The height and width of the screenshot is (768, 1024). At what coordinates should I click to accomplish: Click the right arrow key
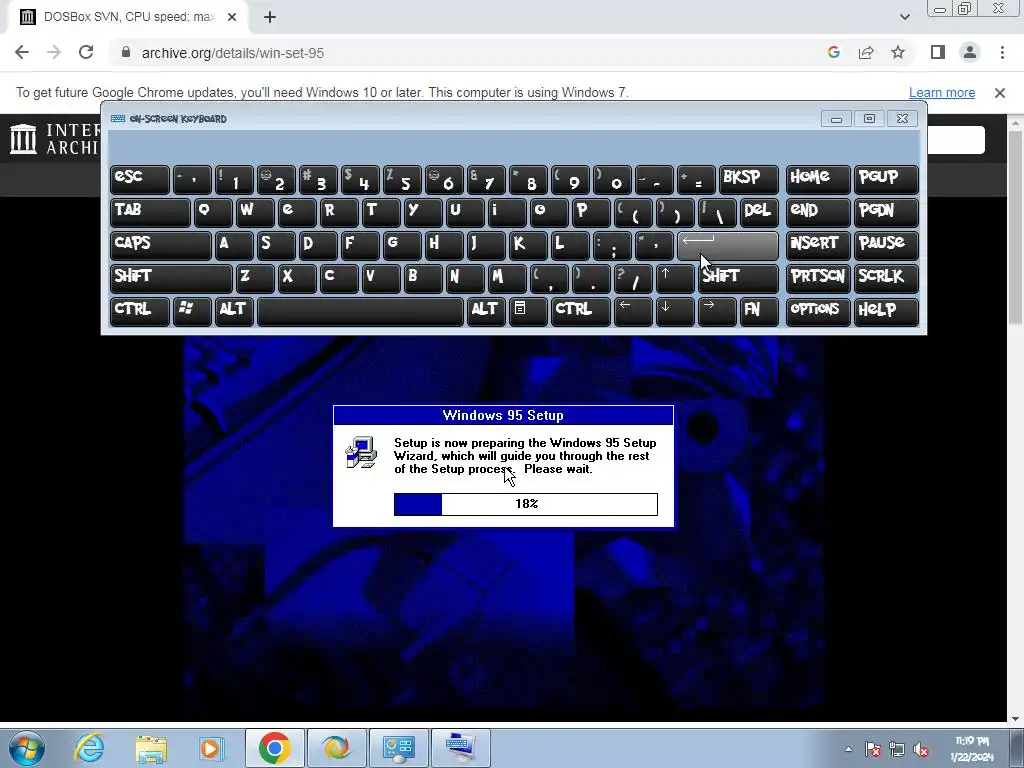[717, 312]
